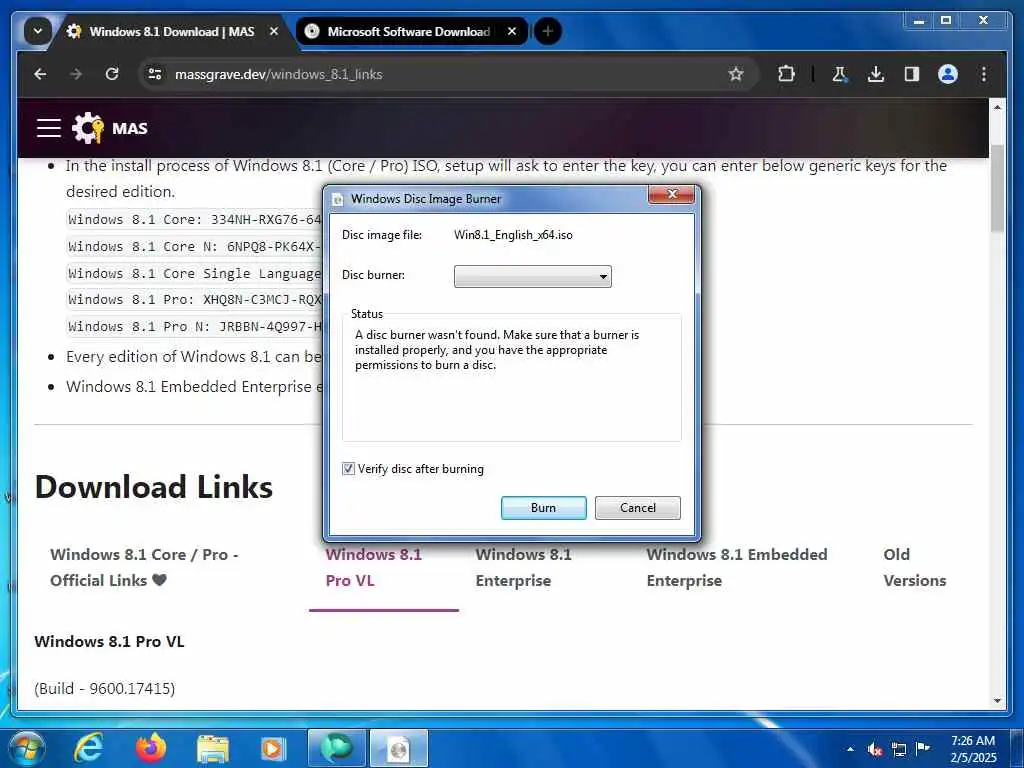The height and width of the screenshot is (768, 1024).
Task: Click the Windows 8.1 Pro N key line
Action: coord(195,327)
